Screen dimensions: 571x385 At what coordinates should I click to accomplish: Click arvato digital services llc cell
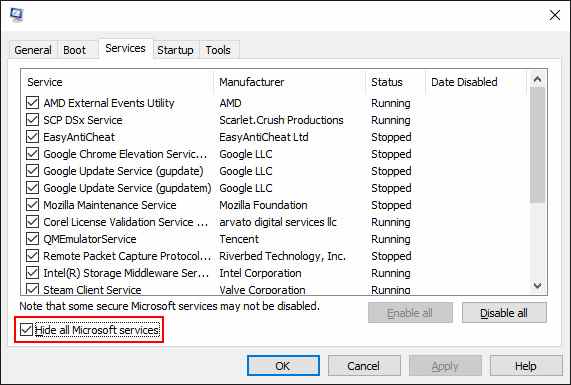click(278, 222)
